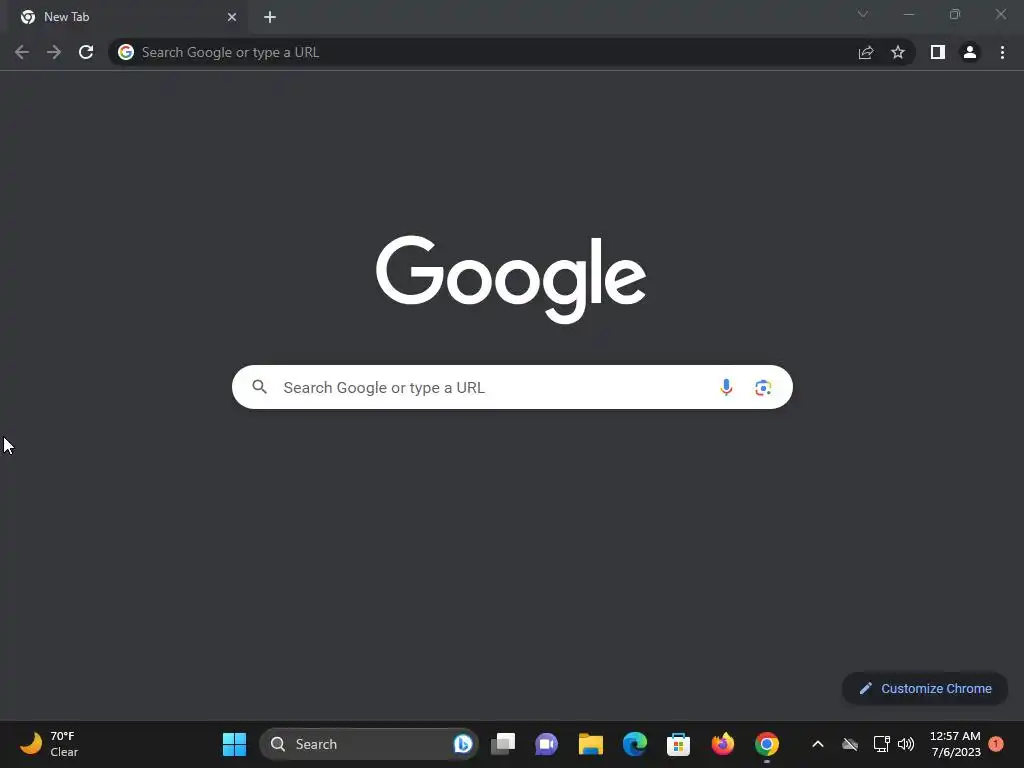This screenshot has width=1024, height=768.
Task: Open File Explorer from taskbar
Action: (x=590, y=744)
